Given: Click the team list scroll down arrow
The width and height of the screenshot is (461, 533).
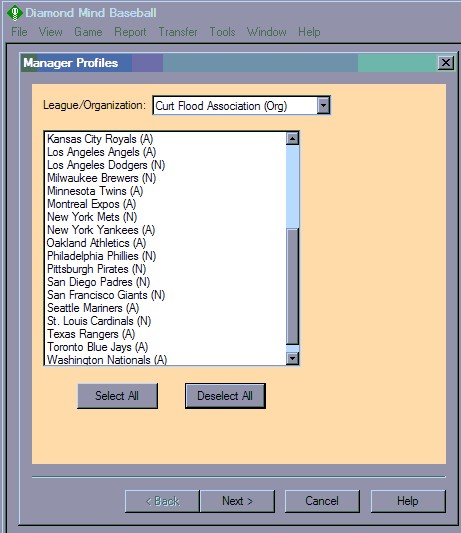Looking at the screenshot, I should [x=292, y=358].
